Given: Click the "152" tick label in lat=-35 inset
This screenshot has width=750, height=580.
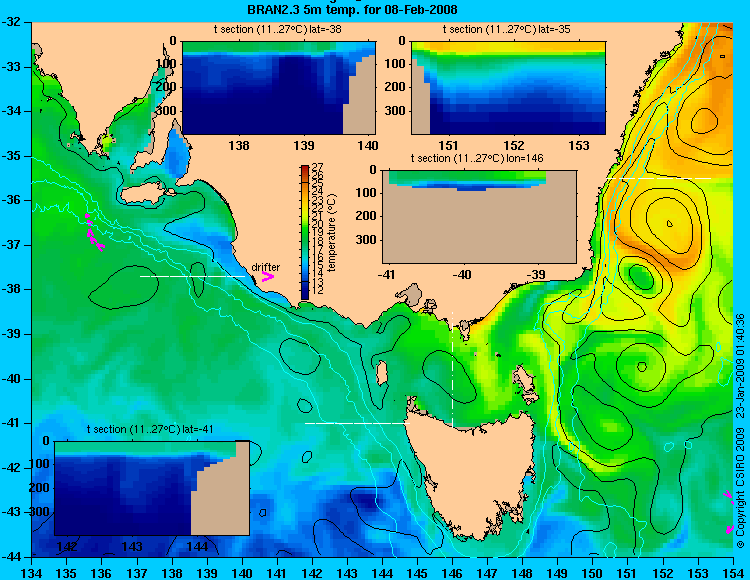Looking at the screenshot, I should pos(514,145).
